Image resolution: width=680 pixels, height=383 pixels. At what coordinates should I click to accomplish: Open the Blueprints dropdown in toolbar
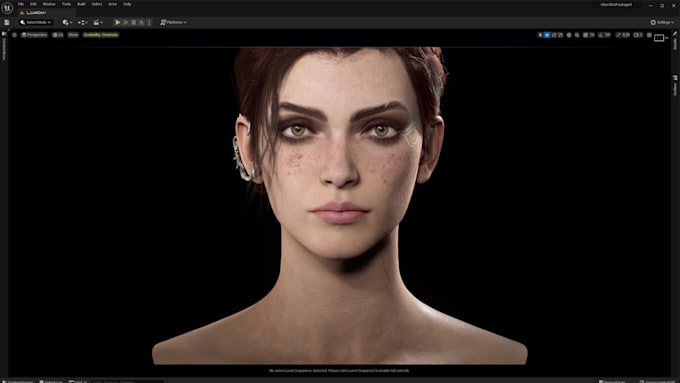coord(82,22)
